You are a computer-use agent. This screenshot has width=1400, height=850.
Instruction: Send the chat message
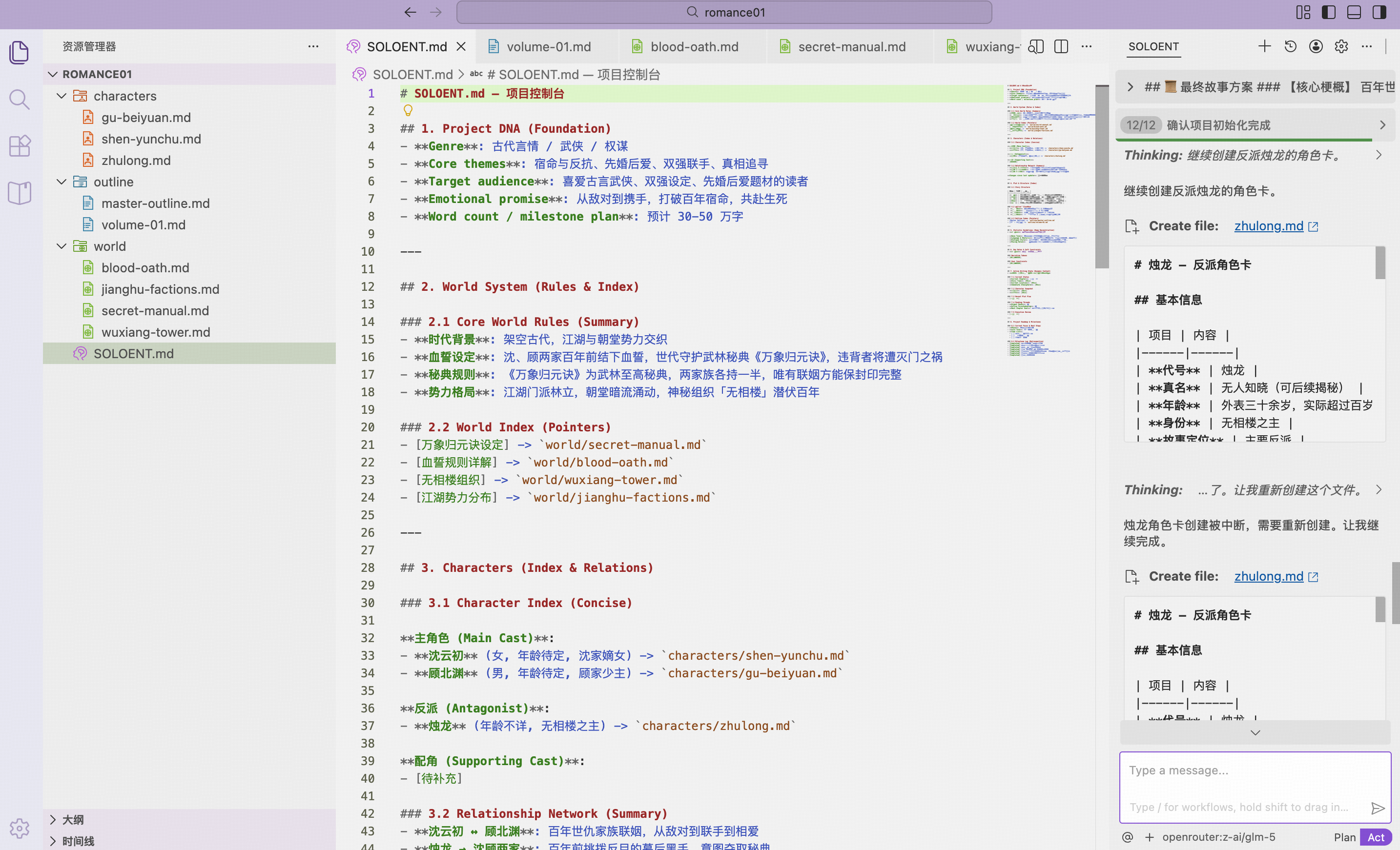tap(1377, 808)
